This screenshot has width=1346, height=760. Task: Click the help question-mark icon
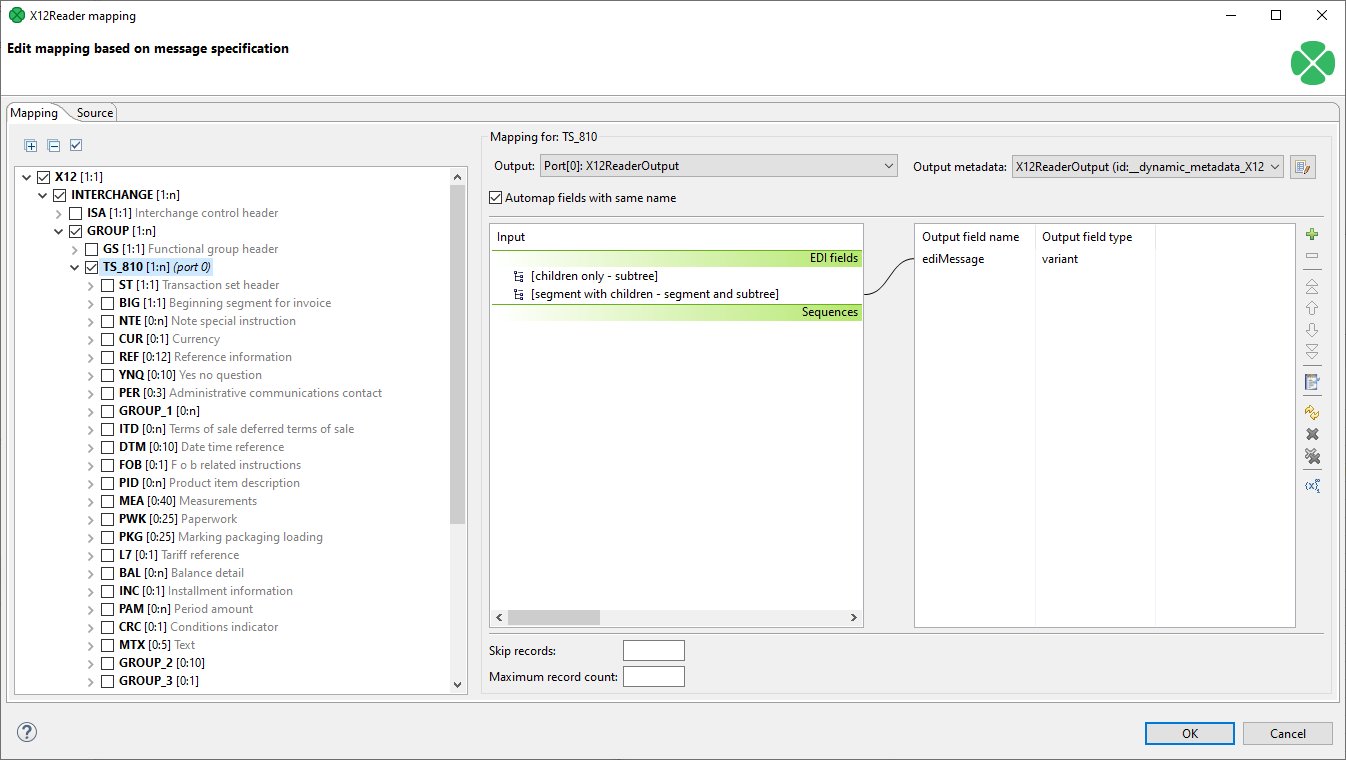pyautogui.click(x=26, y=732)
